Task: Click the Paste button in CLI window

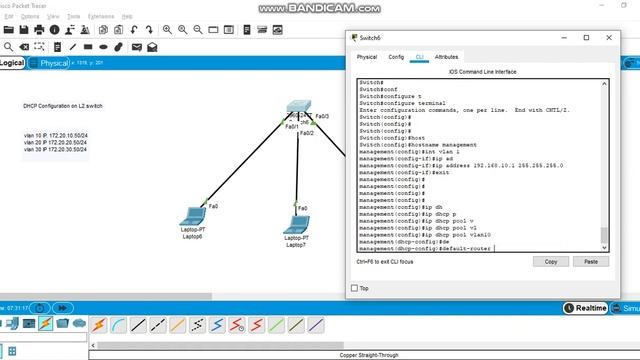Action: (x=591, y=262)
